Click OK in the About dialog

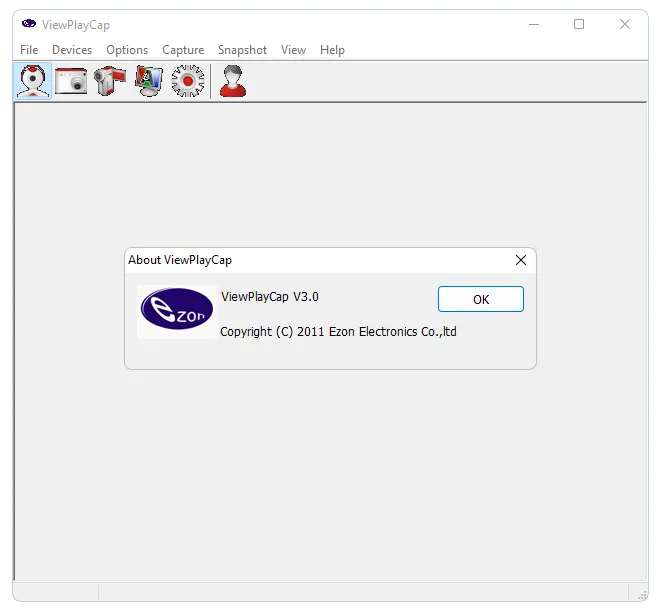coord(481,299)
